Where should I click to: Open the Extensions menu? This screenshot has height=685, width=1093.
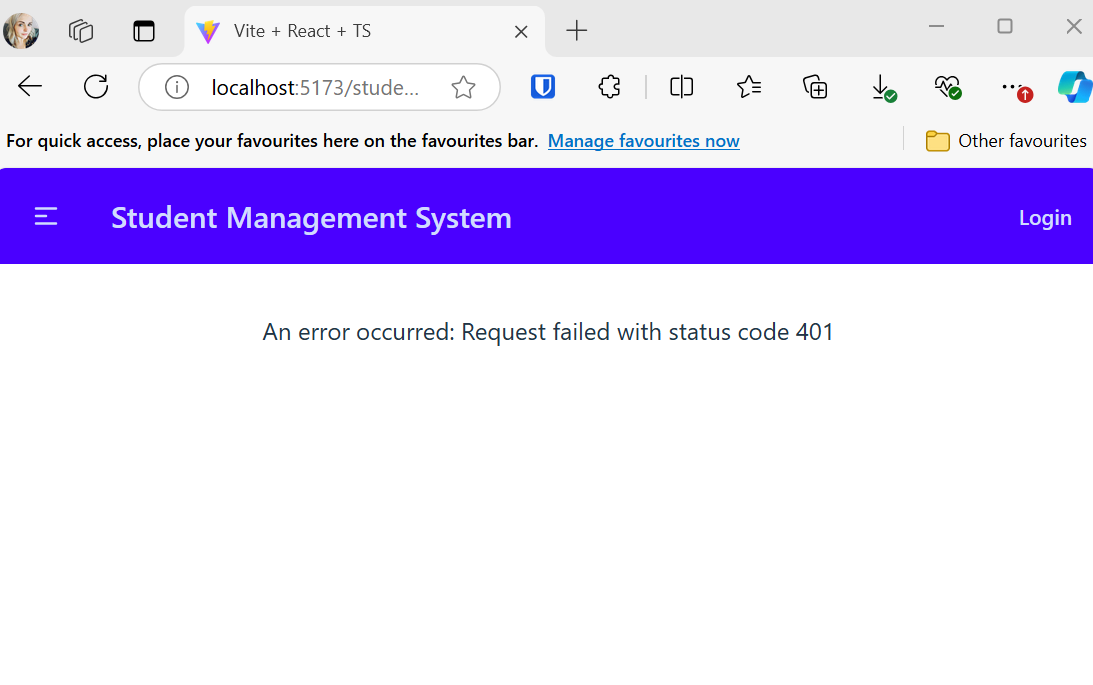(x=609, y=86)
